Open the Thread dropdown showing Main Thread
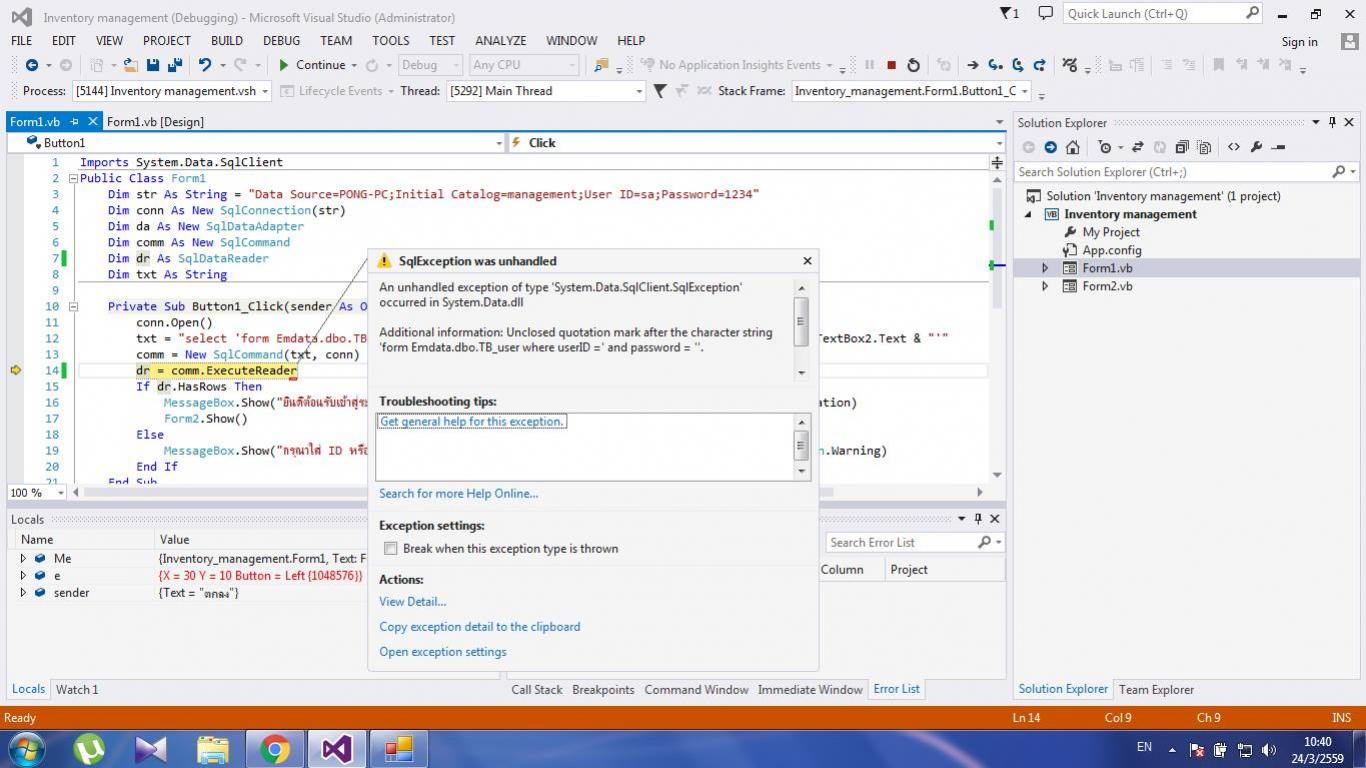The height and width of the screenshot is (768, 1366). point(546,91)
